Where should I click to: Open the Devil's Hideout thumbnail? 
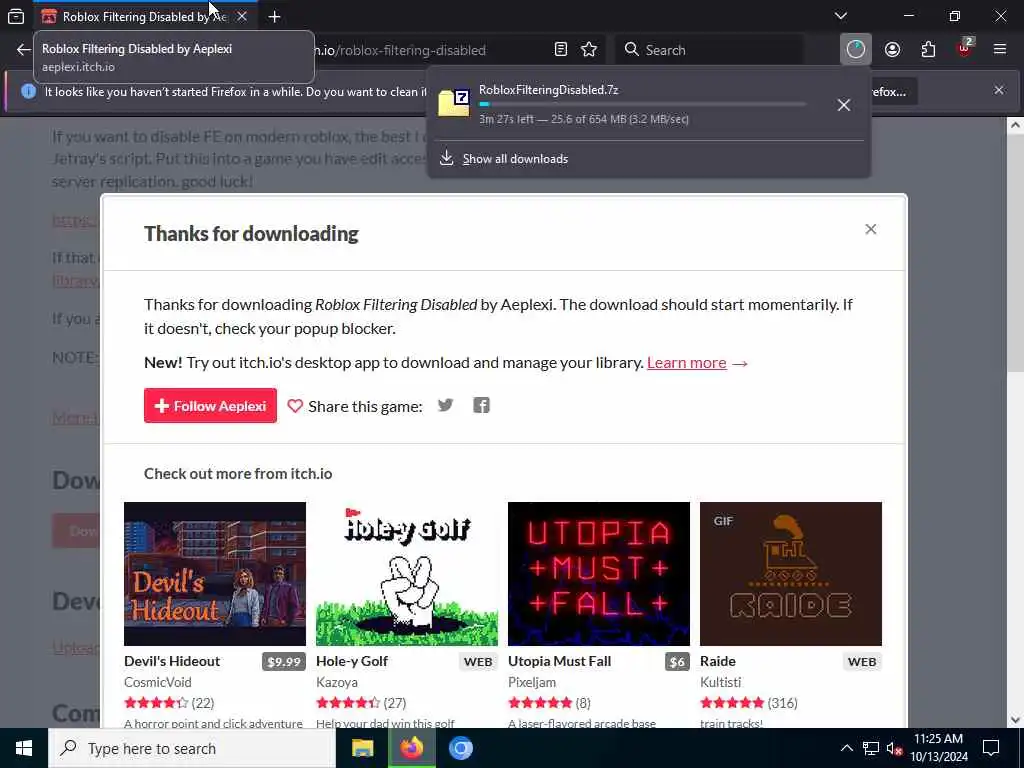point(215,574)
